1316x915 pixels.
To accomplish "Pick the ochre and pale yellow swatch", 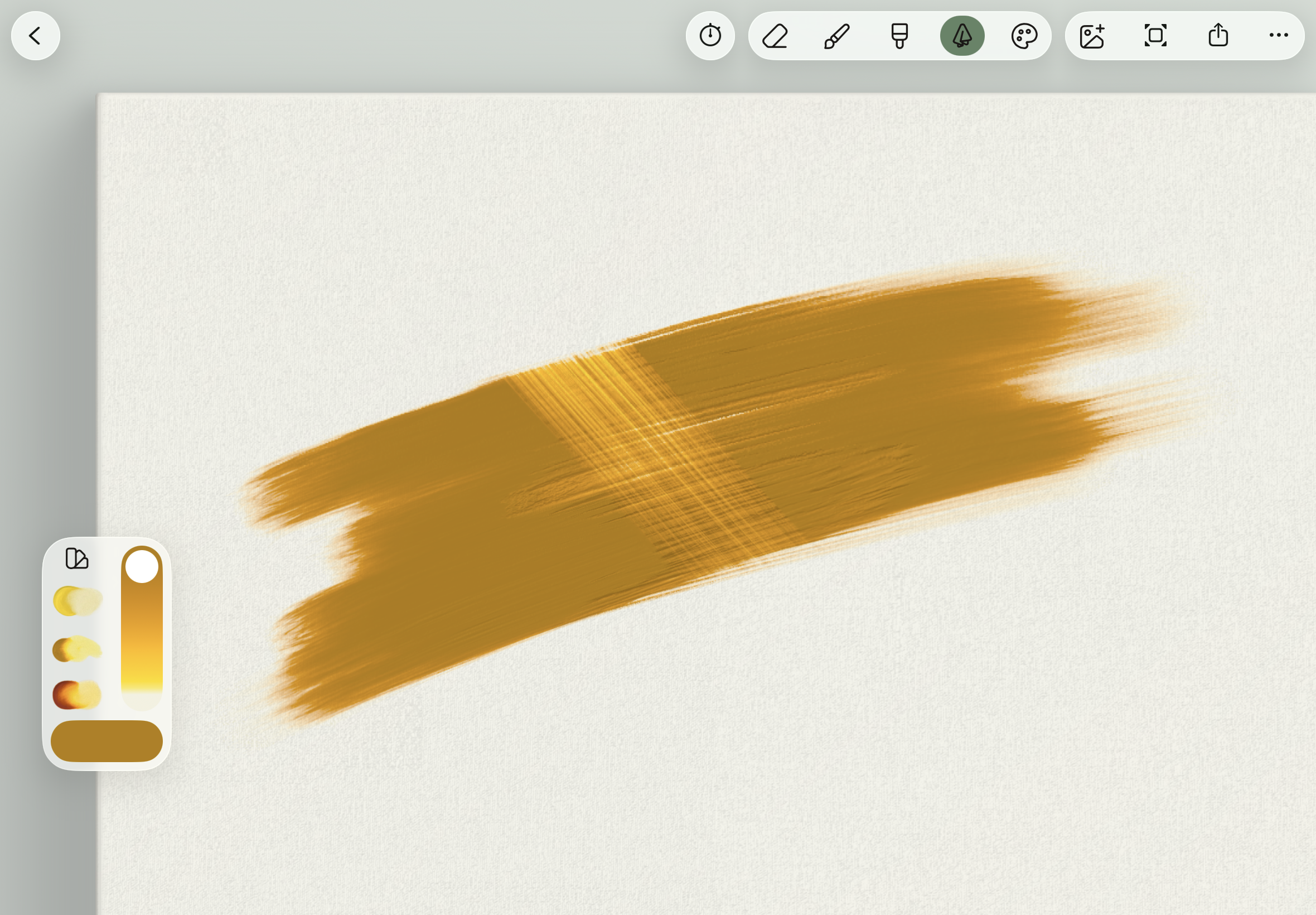I will [x=78, y=649].
